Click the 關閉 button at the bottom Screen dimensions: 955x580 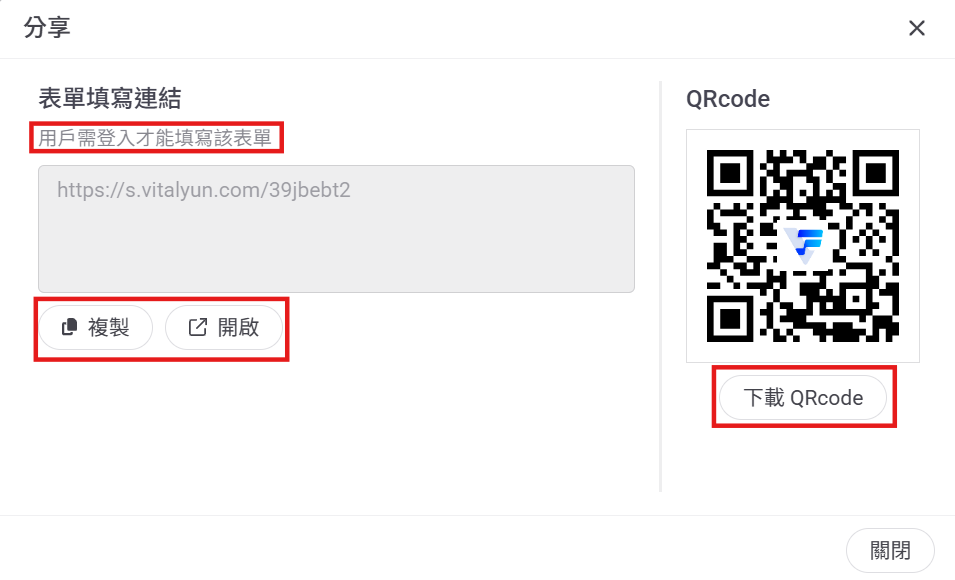tap(890, 551)
